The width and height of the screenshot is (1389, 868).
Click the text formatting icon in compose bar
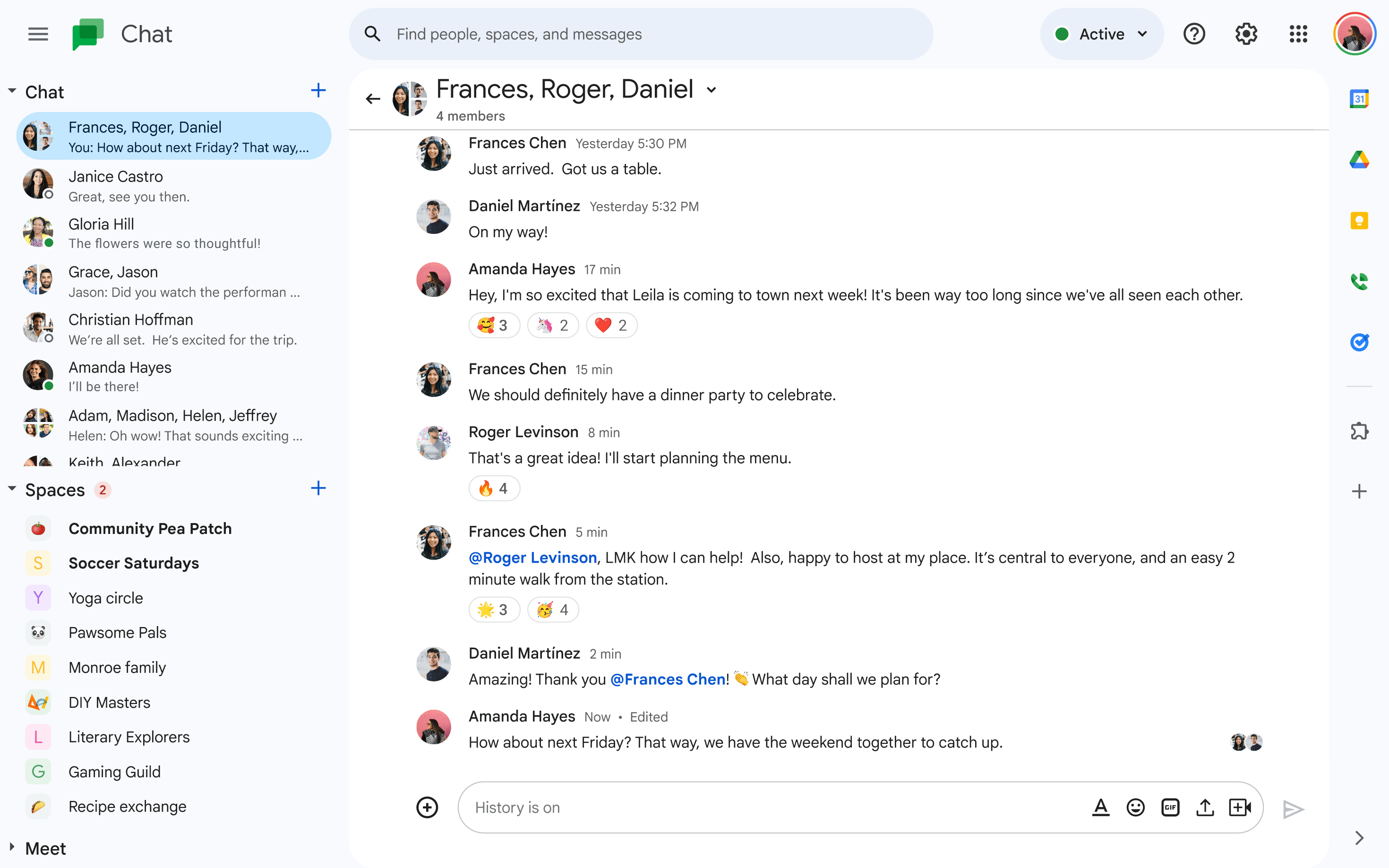(1100, 806)
